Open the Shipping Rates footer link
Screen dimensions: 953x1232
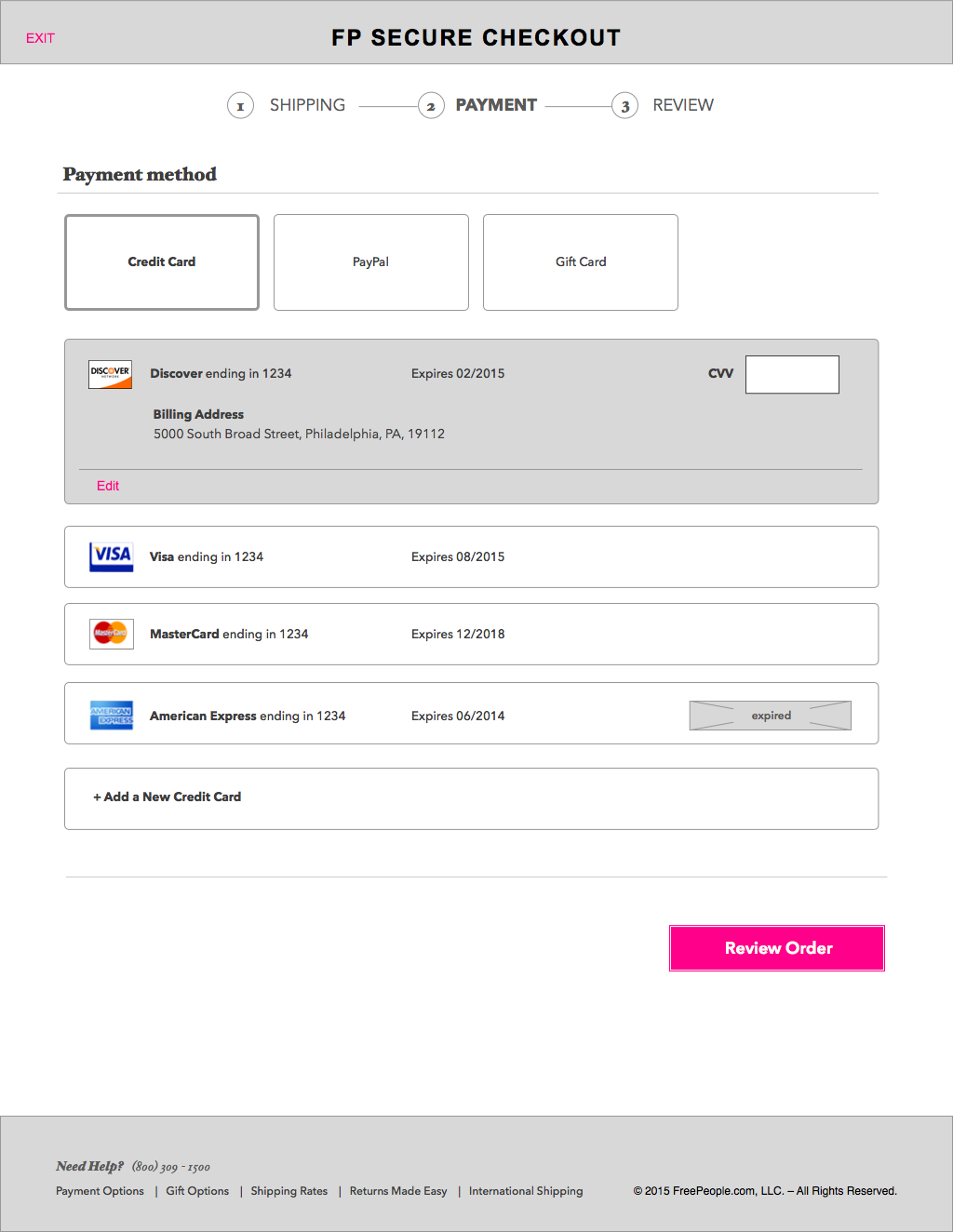289,1191
